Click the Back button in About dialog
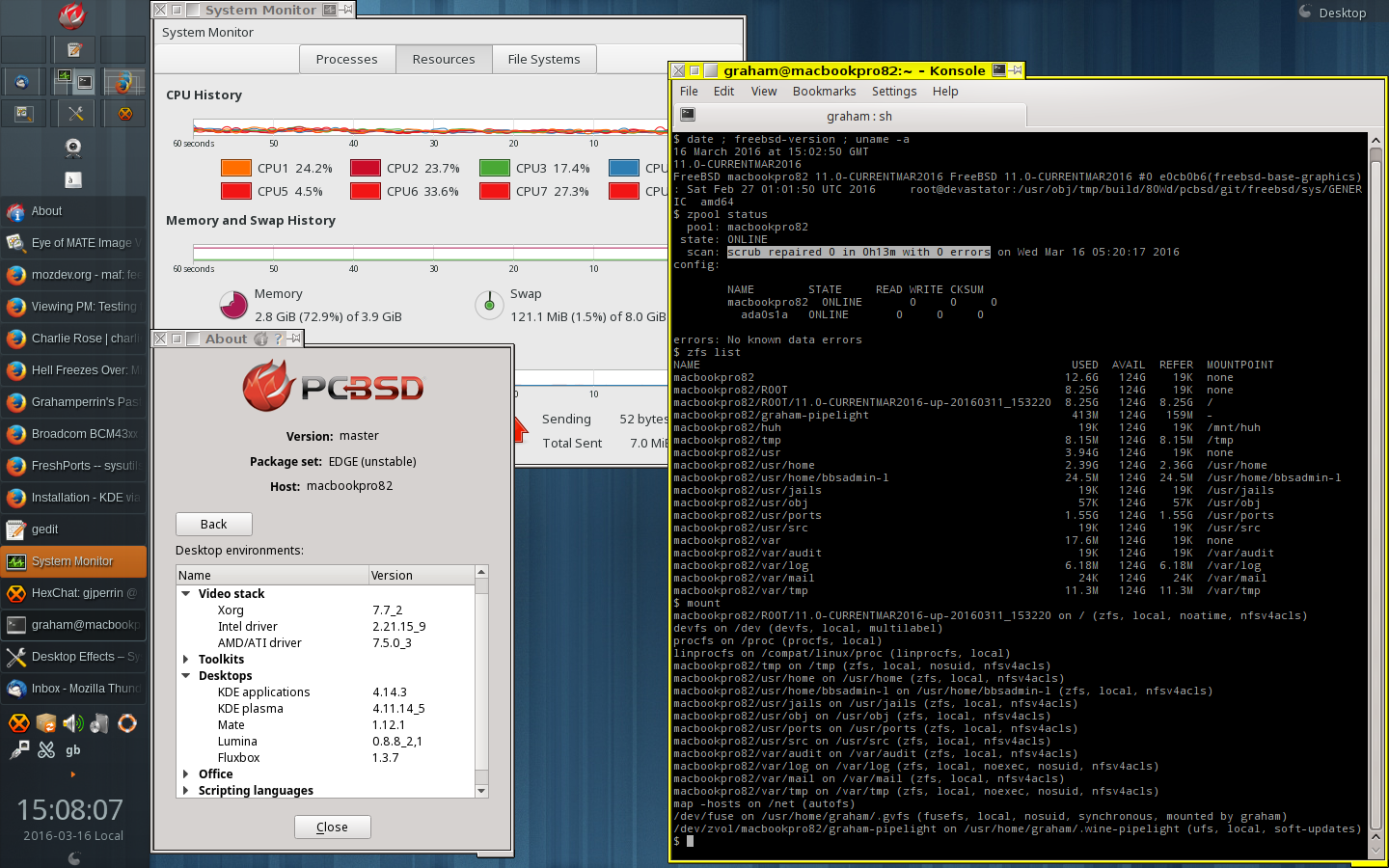The height and width of the screenshot is (868, 1389). [x=214, y=524]
